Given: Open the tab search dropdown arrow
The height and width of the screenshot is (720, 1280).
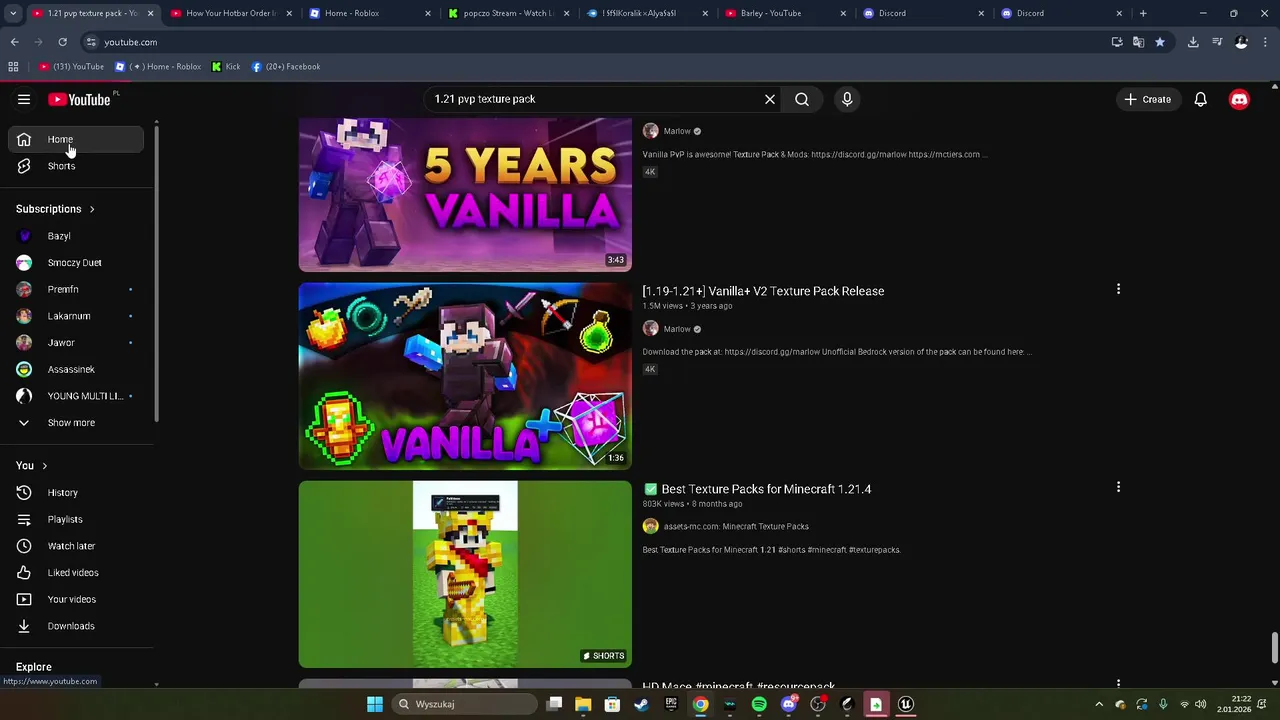Looking at the screenshot, I should (13, 13).
